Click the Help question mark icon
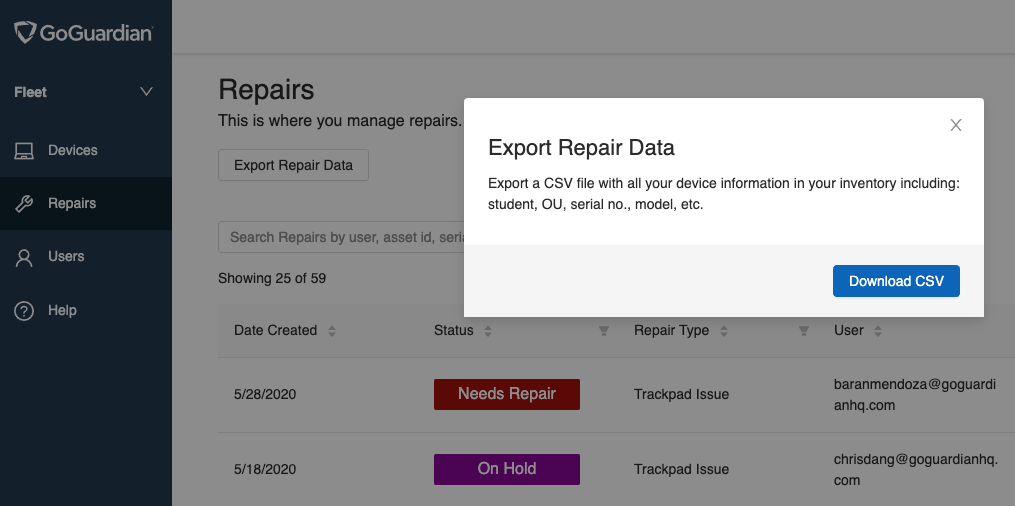 point(24,311)
